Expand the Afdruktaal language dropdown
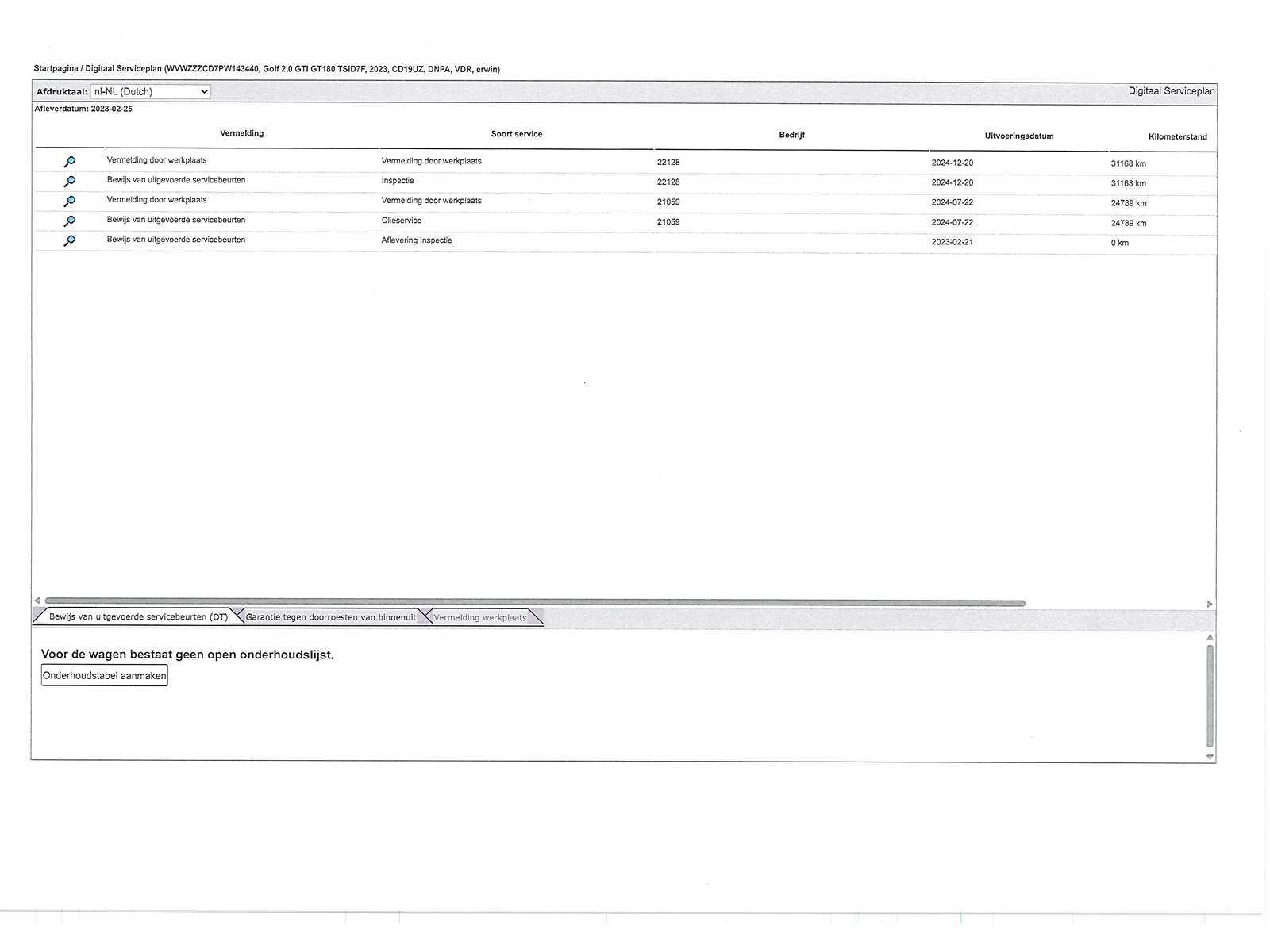Screen dimensions: 1270x952 click(x=151, y=92)
